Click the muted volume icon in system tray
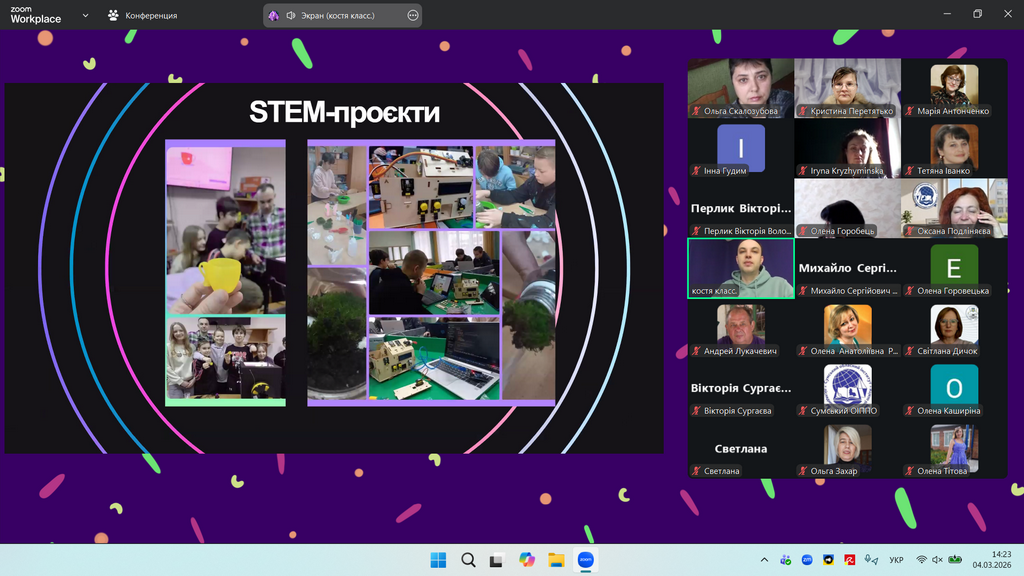This screenshot has width=1024, height=576. pos(937,560)
